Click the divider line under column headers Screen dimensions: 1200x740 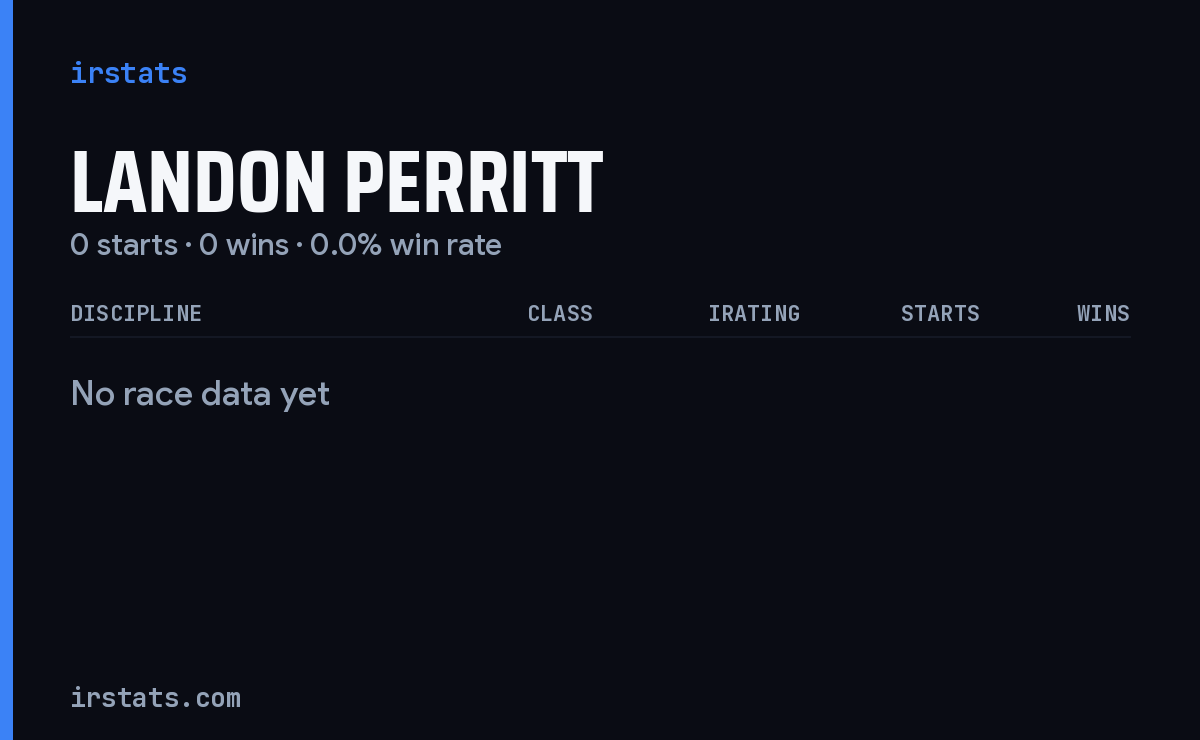(x=600, y=337)
